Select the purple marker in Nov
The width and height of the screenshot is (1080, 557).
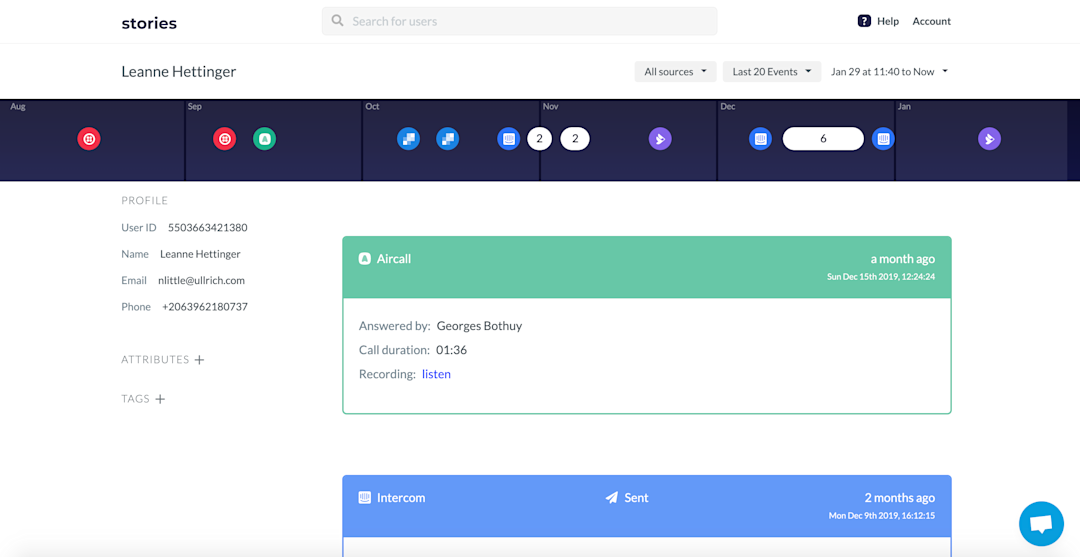click(x=660, y=138)
